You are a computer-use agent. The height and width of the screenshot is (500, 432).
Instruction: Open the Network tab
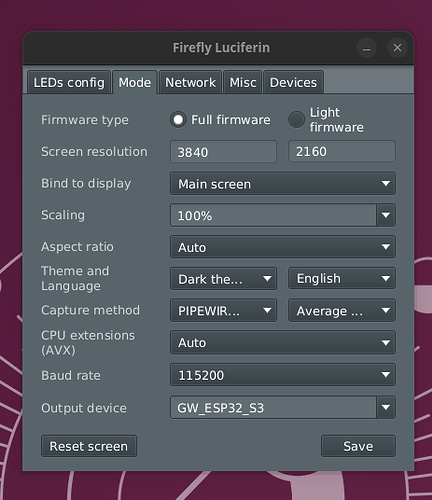[190, 82]
